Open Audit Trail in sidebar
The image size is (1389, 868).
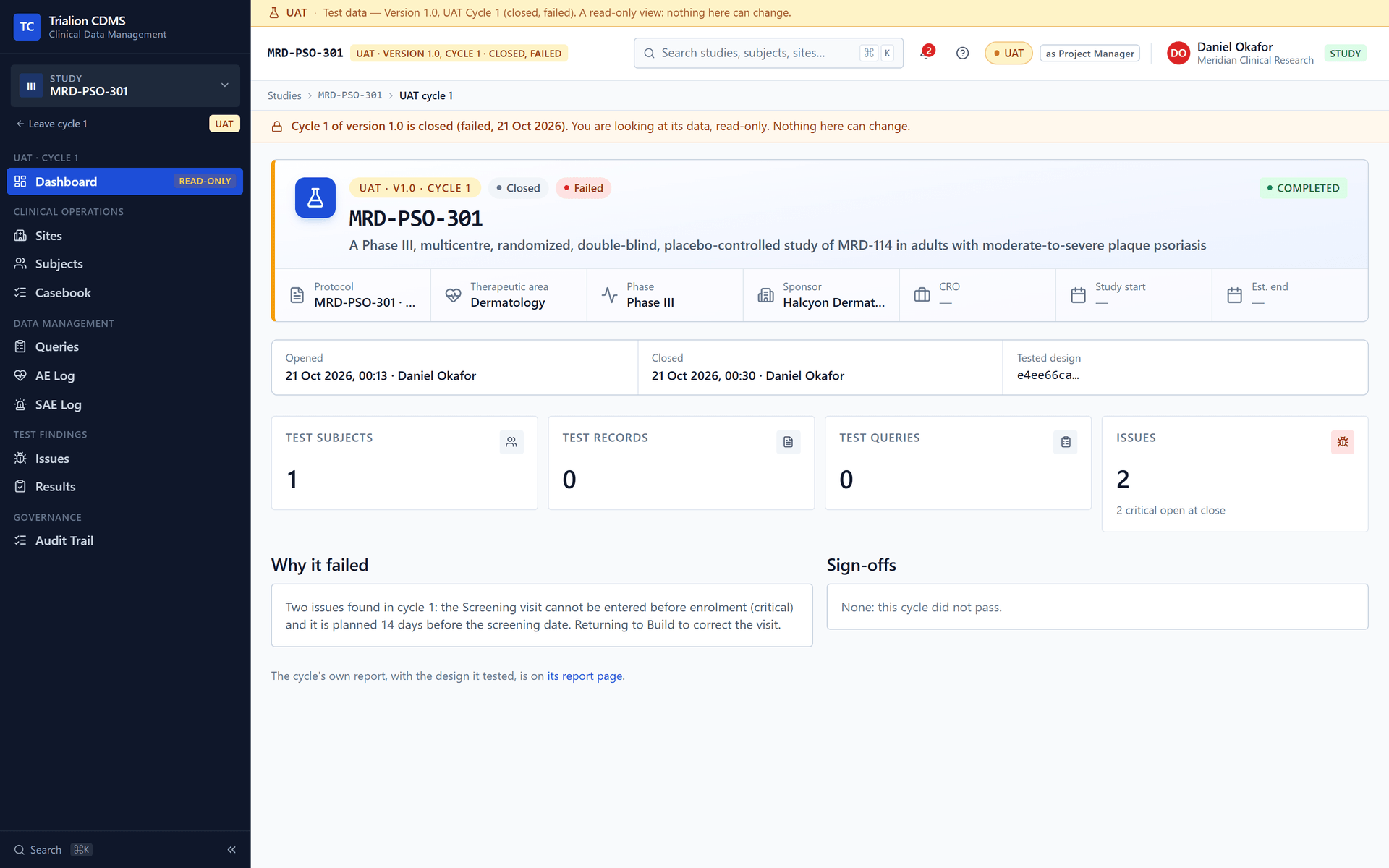pyautogui.click(x=124, y=540)
